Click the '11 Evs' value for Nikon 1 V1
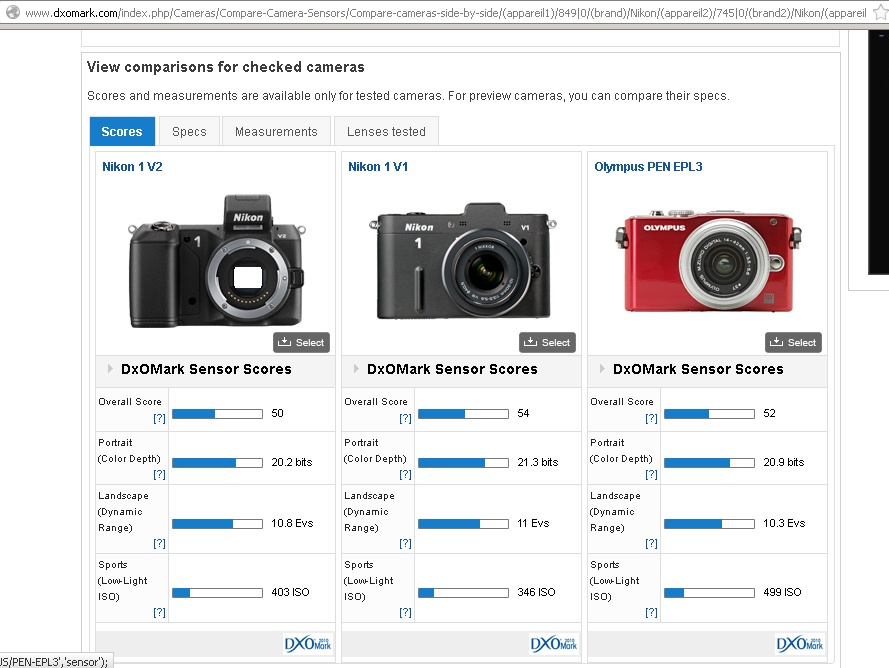Viewport: 889px width, 668px height. 533,523
